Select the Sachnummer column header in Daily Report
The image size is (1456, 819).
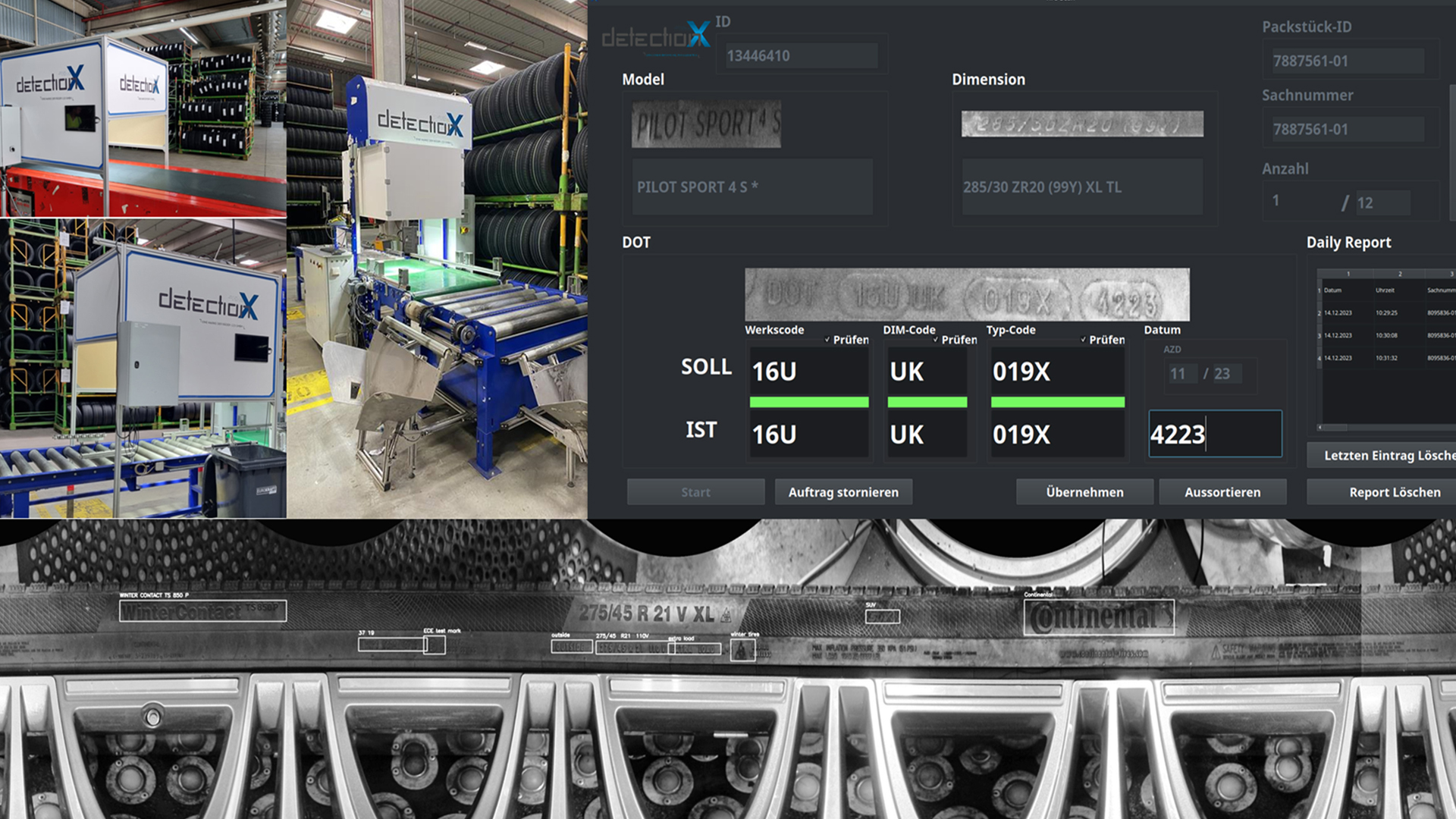click(x=1441, y=290)
